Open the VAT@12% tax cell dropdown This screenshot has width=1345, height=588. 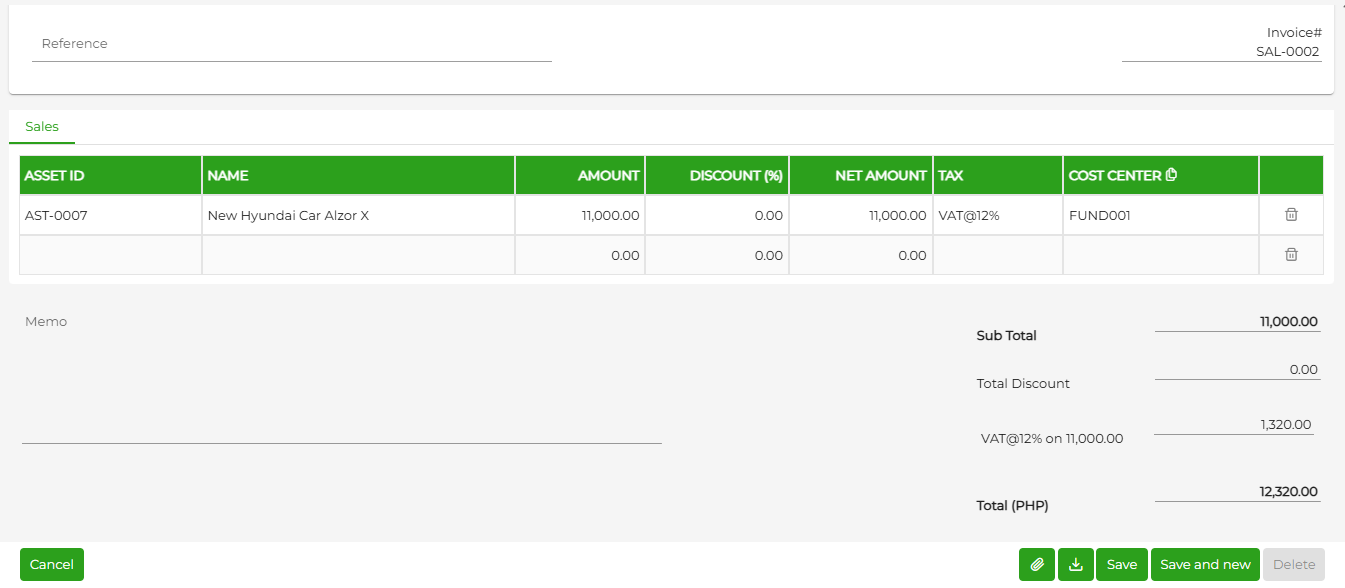point(997,215)
